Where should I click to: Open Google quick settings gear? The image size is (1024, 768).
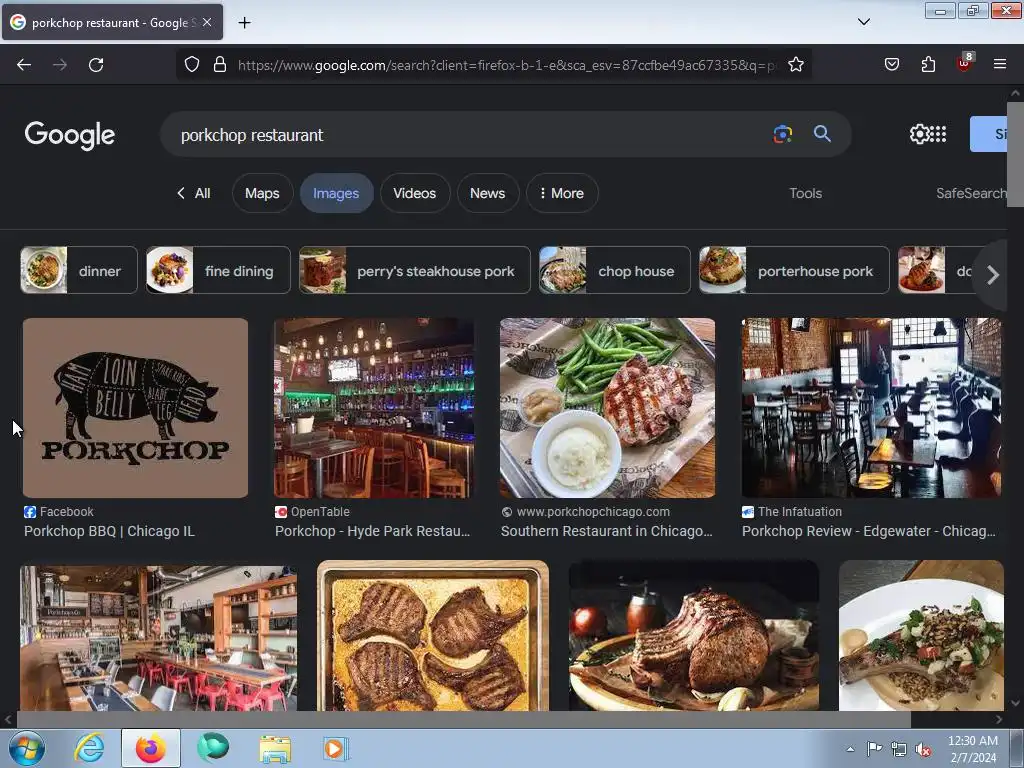tap(919, 134)
